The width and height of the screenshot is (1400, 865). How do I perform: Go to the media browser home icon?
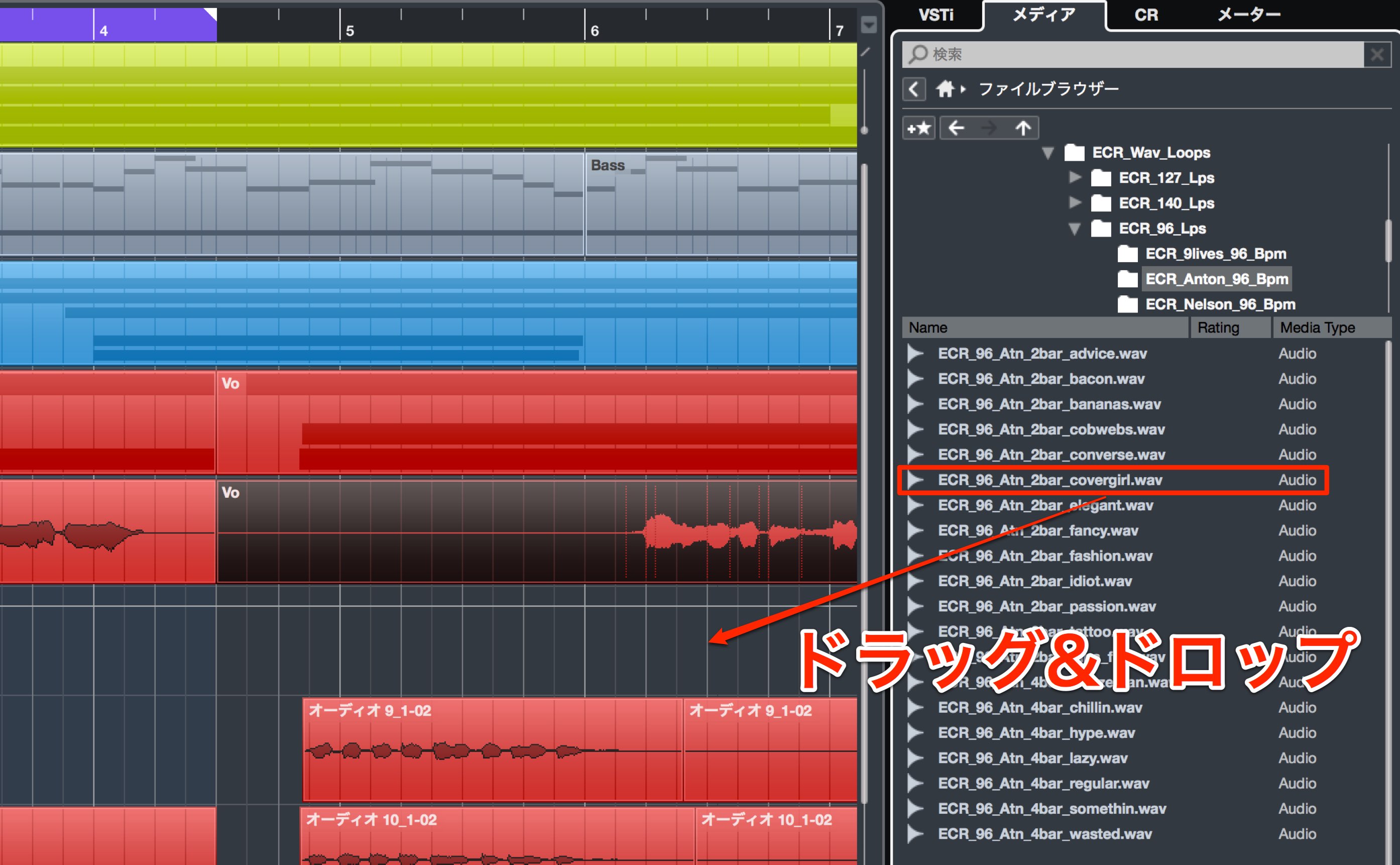pyautogui.click(x=946, y=89)
